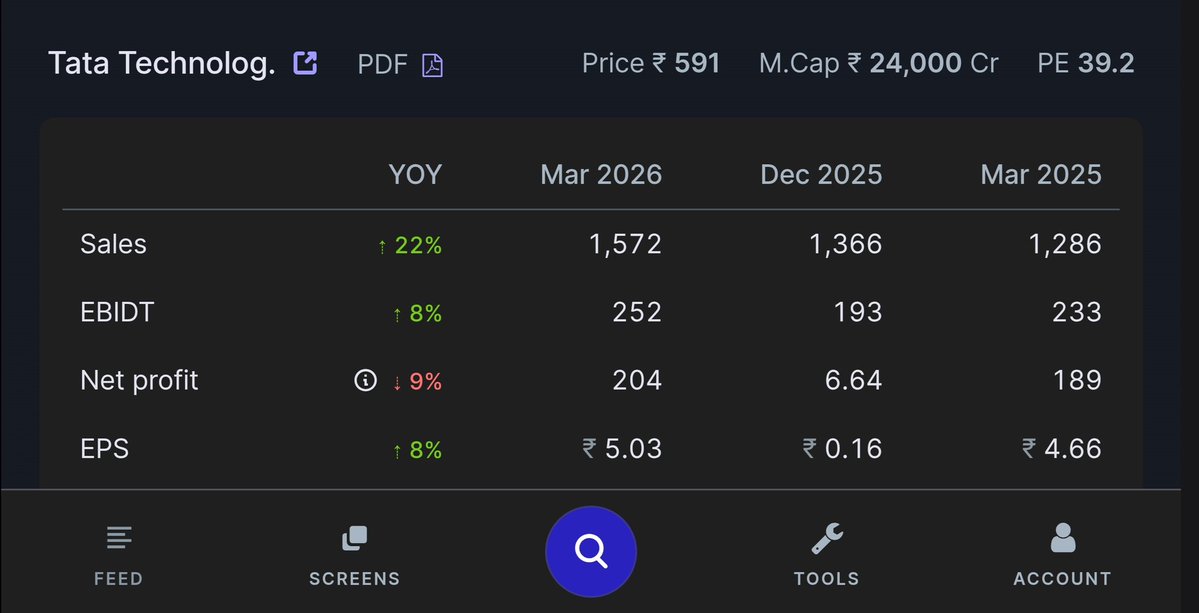Select the M.Cap ₹ 24,000 Cr text
Screen dimensions: 1199x613
pyautogui.click(x=879, y=64)
